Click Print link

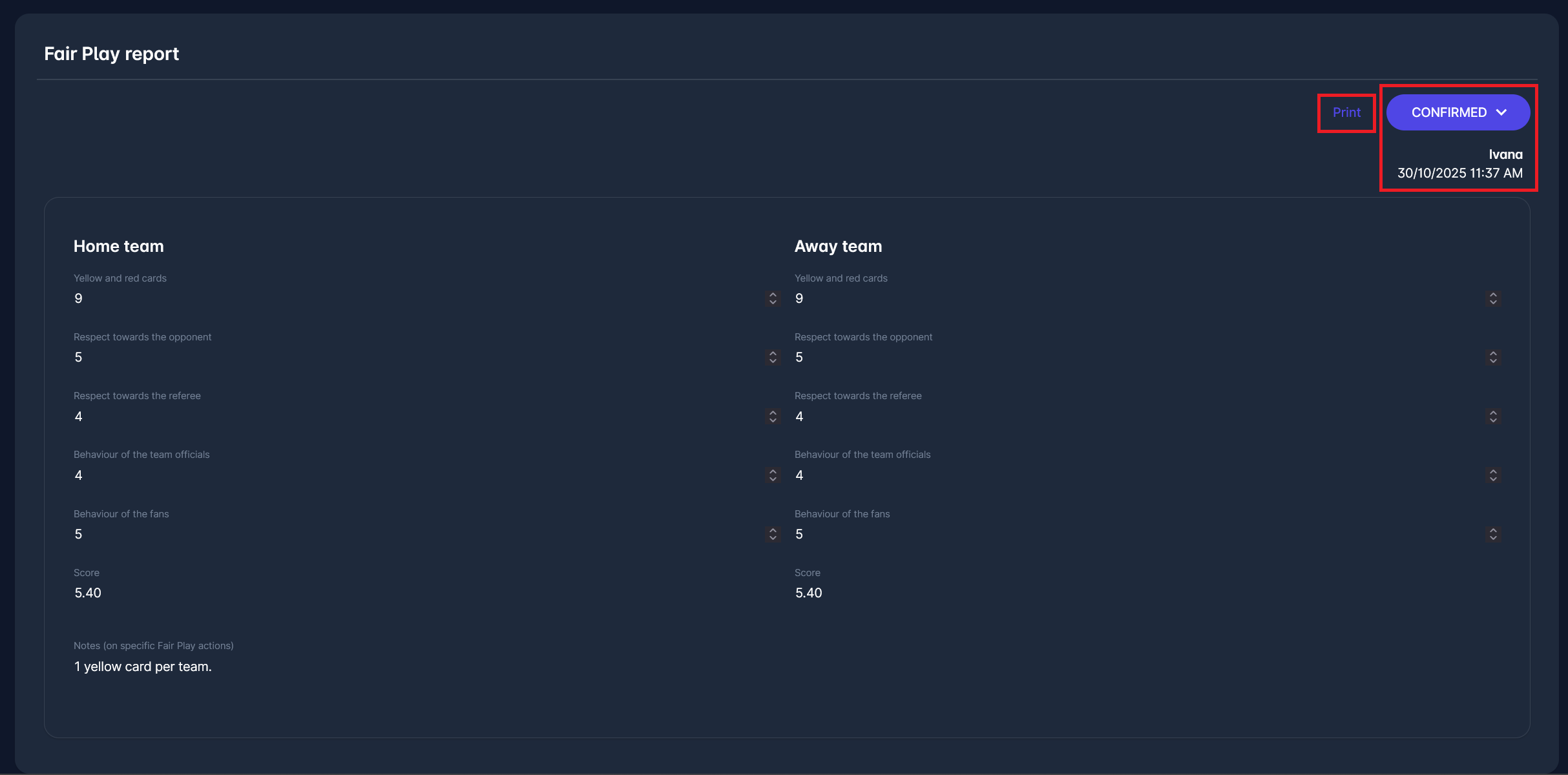pos(1346,112)
